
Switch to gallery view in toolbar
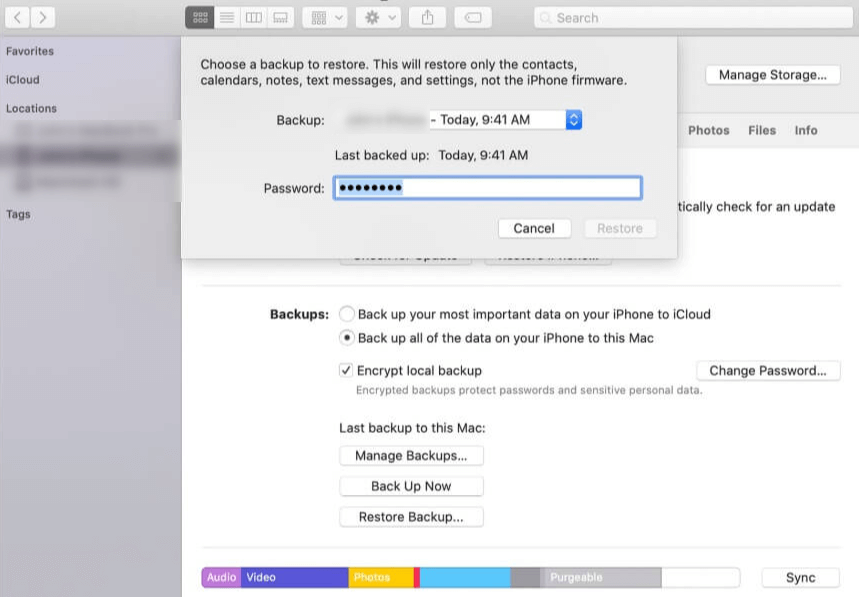tap(280, 18)
